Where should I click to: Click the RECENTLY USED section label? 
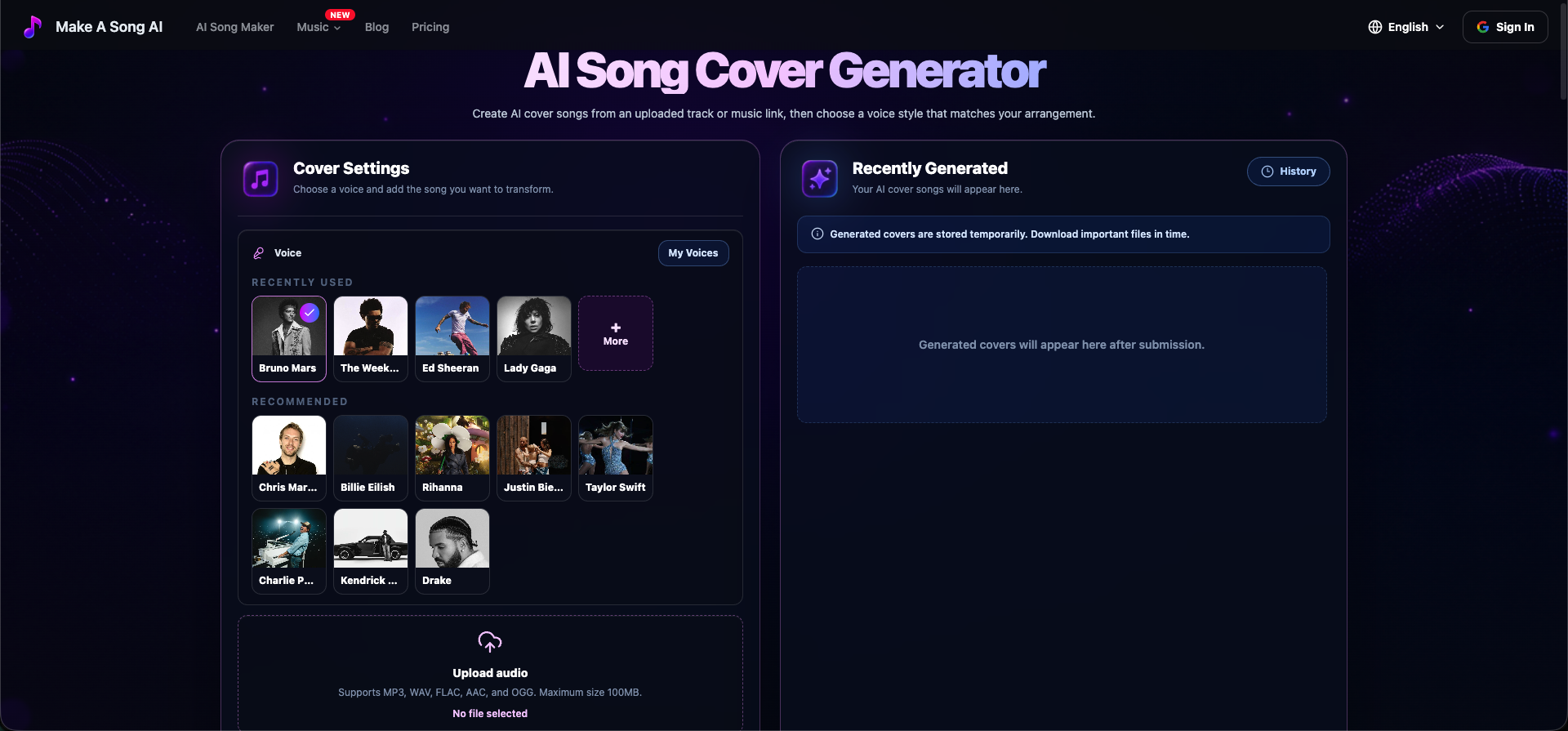[302, 283]
